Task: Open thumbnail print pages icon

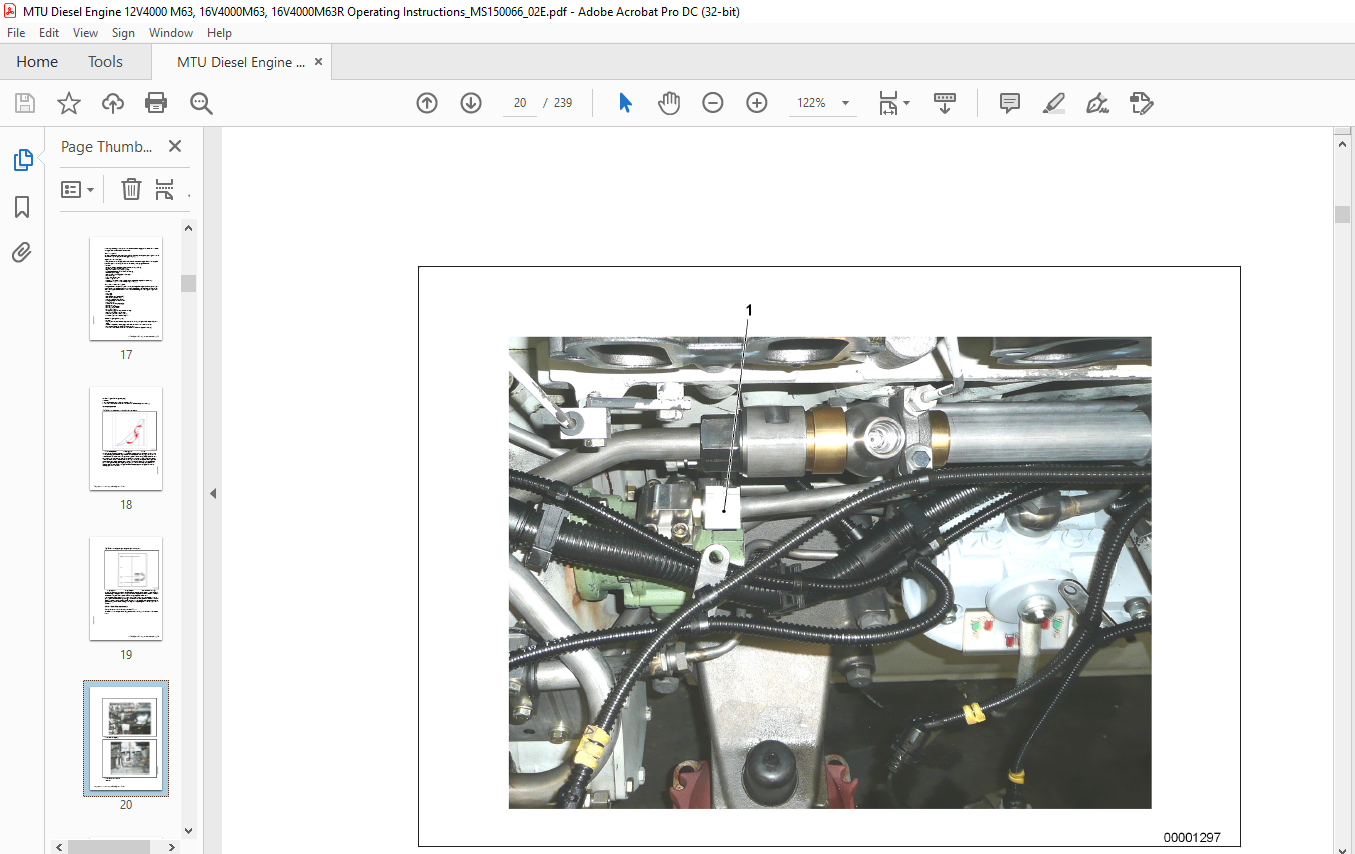Action: click(165, 189)
